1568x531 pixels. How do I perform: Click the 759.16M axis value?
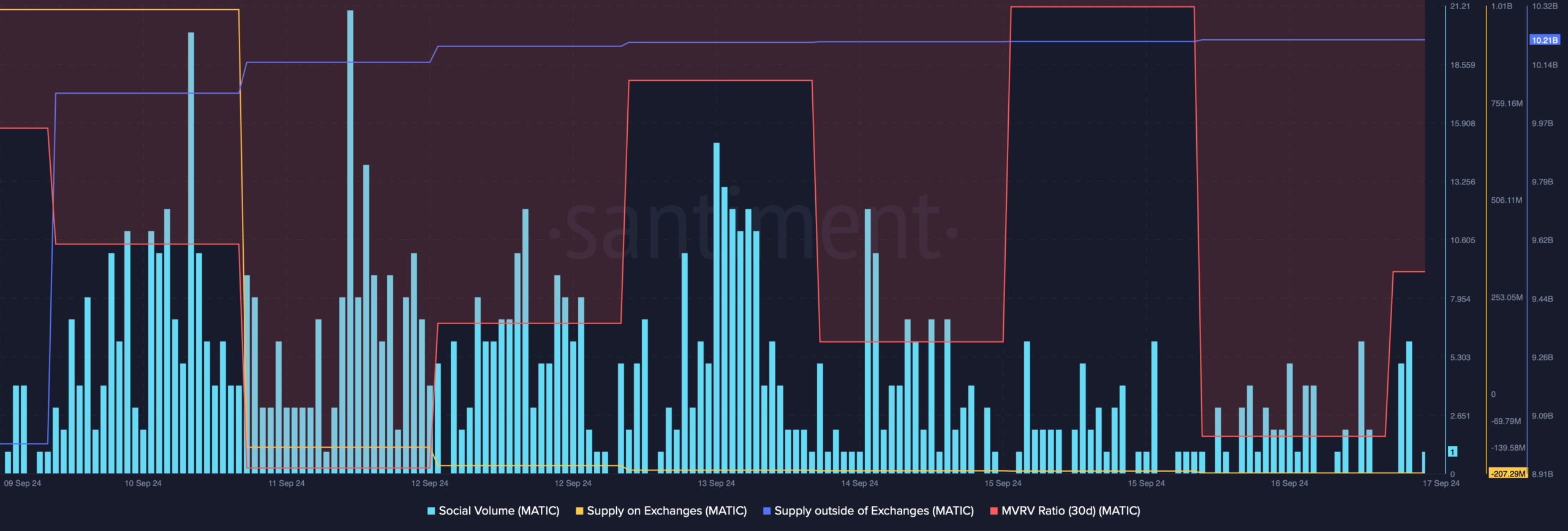1507,104
